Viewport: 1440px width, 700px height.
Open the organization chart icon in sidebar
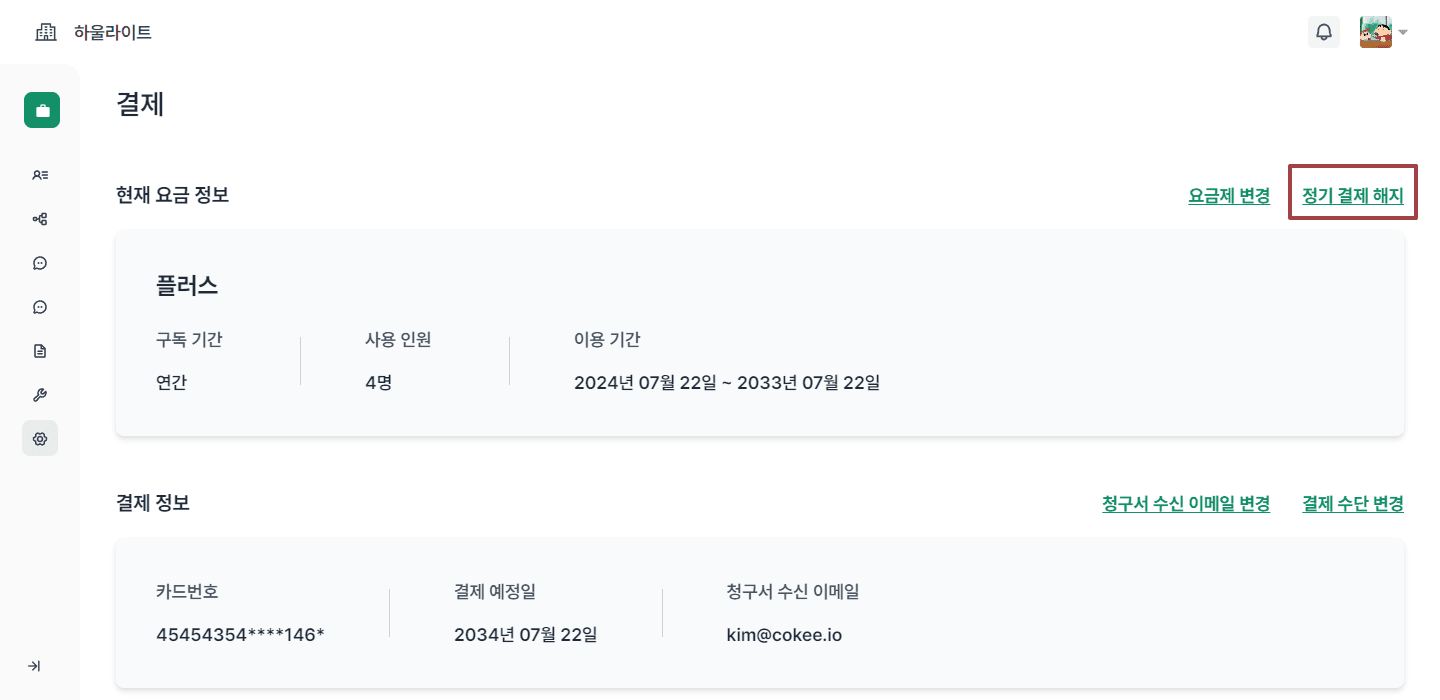pyautogui.click(x=39, y=218)
